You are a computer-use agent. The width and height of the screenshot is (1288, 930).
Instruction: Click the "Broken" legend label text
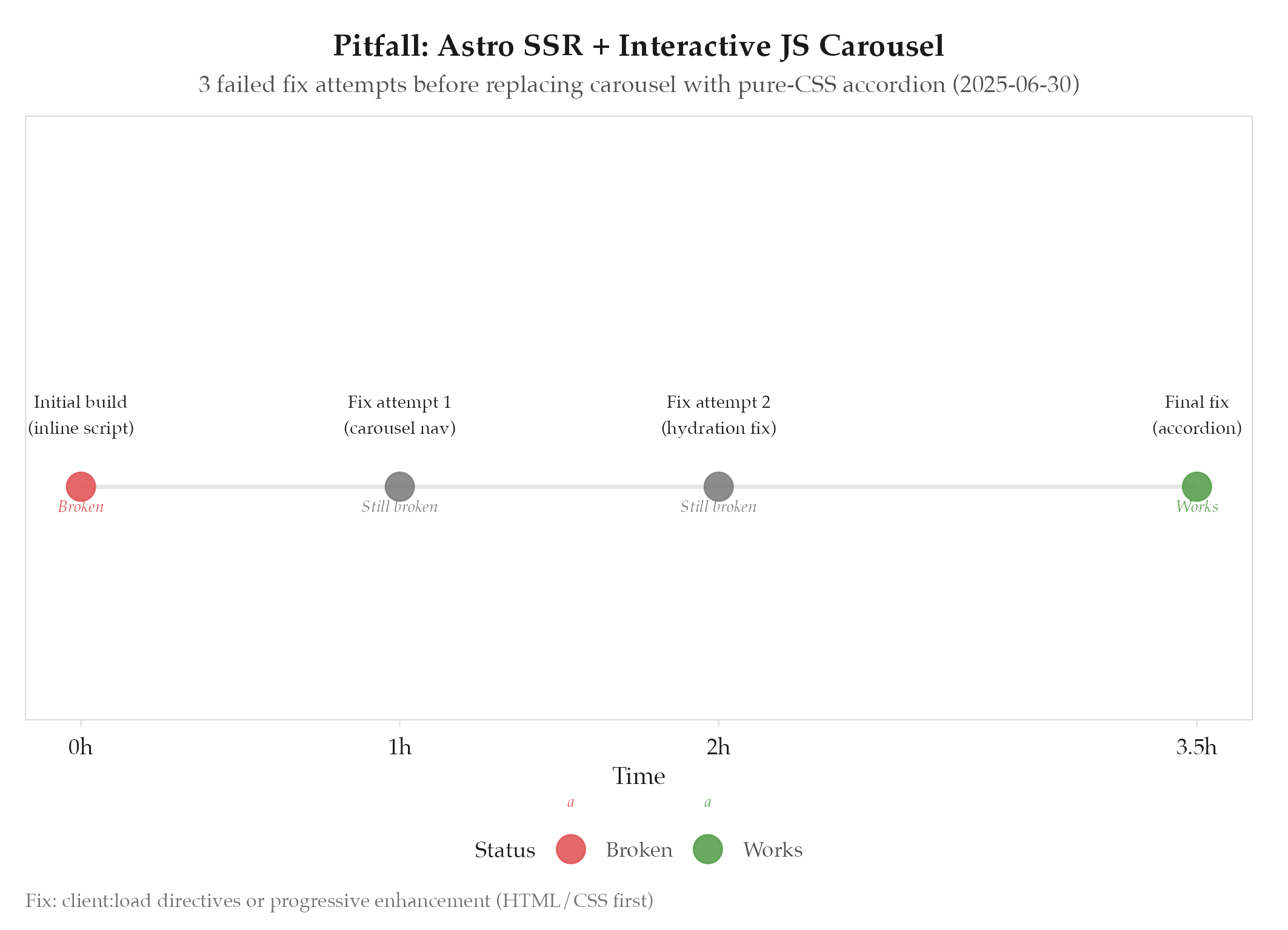[639, 850]
